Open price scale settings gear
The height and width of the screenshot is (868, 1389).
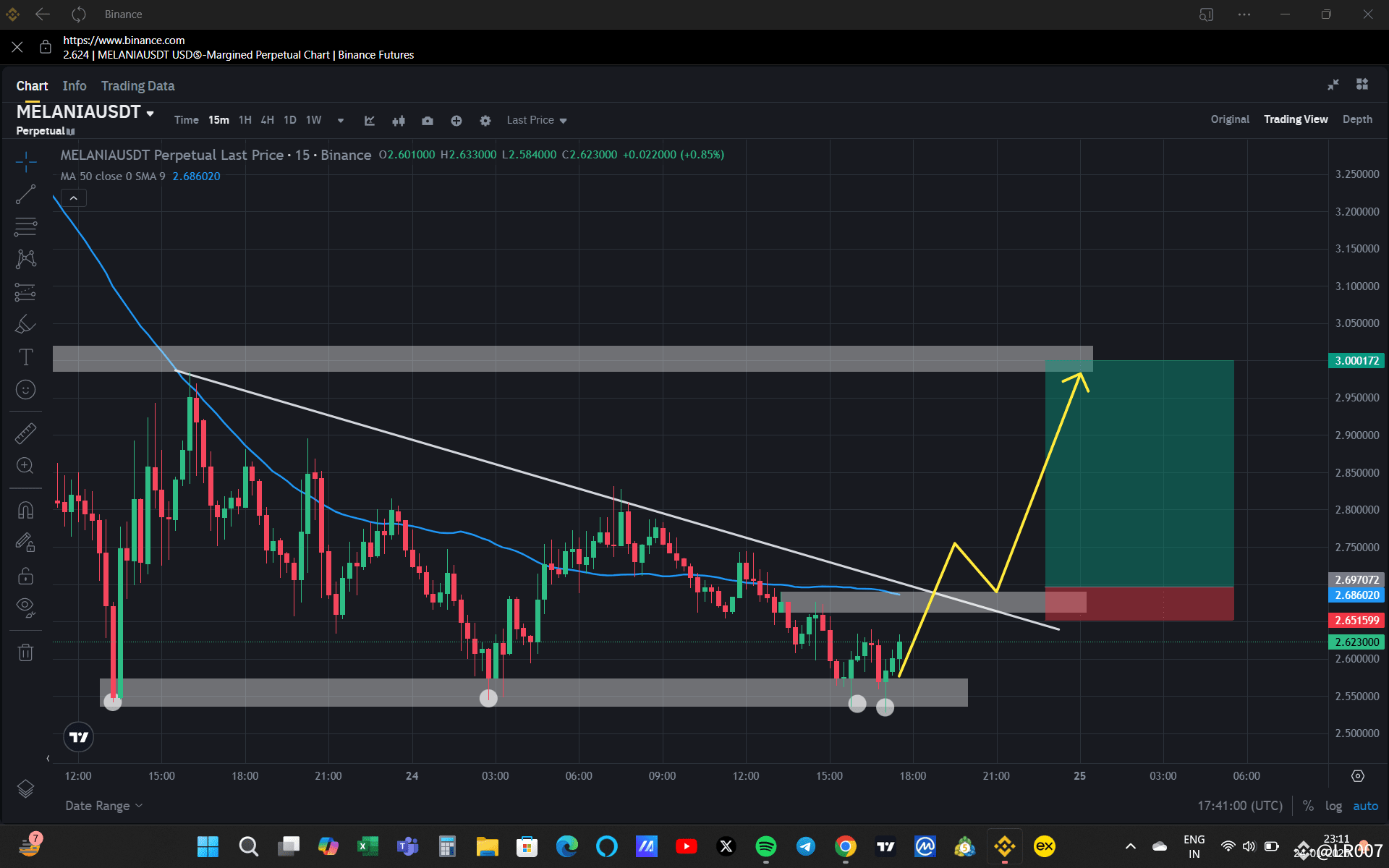pos(1358,776)
